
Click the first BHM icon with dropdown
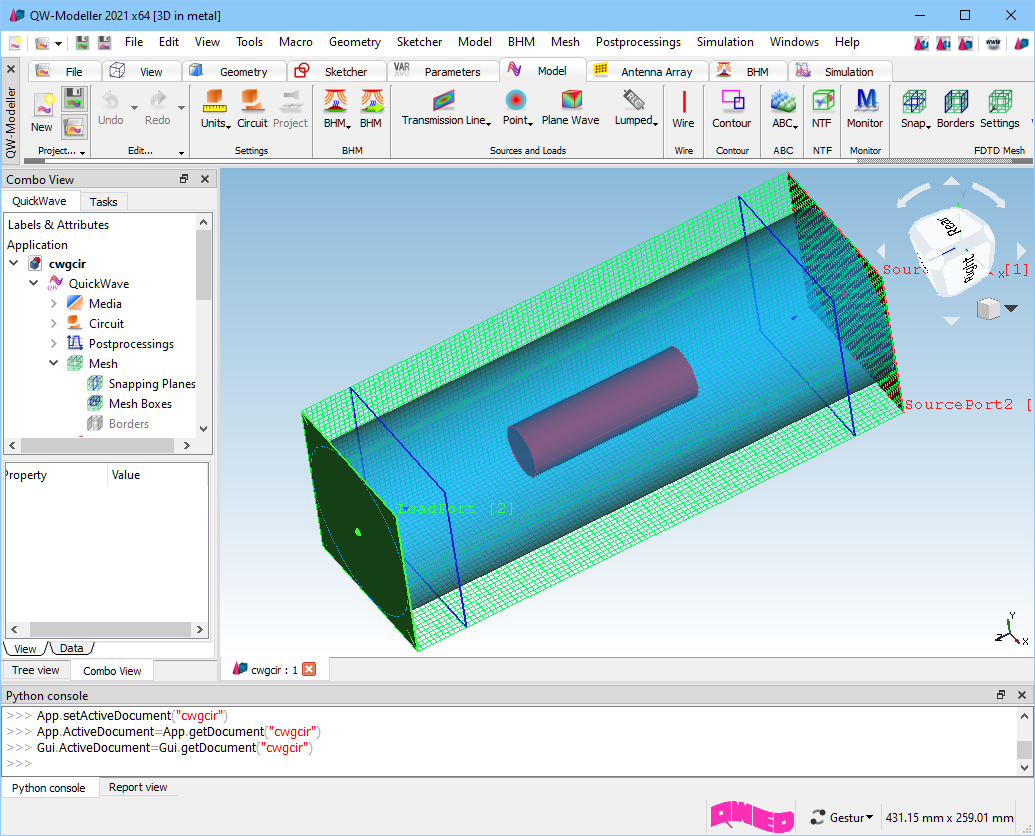click(338, 110)
